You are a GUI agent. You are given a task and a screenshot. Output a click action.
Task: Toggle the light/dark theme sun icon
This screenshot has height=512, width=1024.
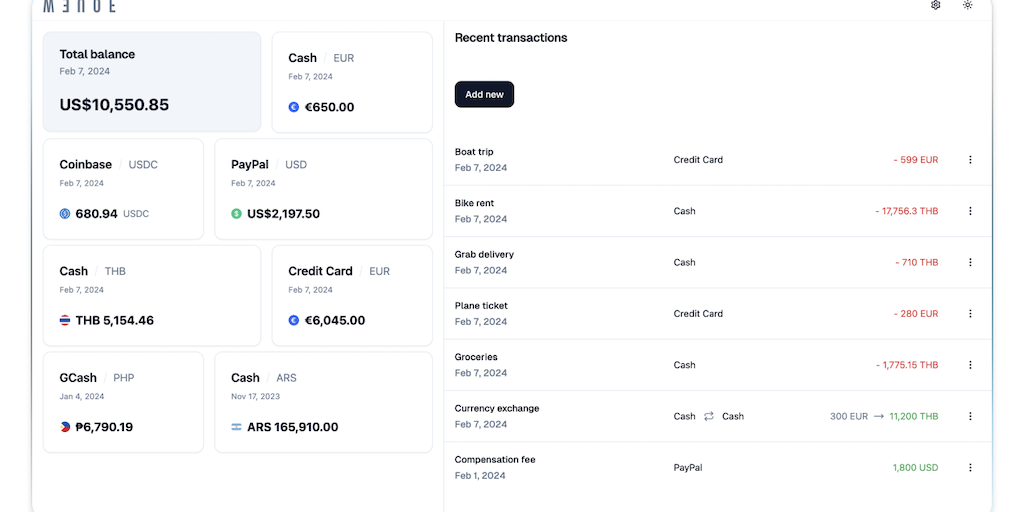click(967, 5)
